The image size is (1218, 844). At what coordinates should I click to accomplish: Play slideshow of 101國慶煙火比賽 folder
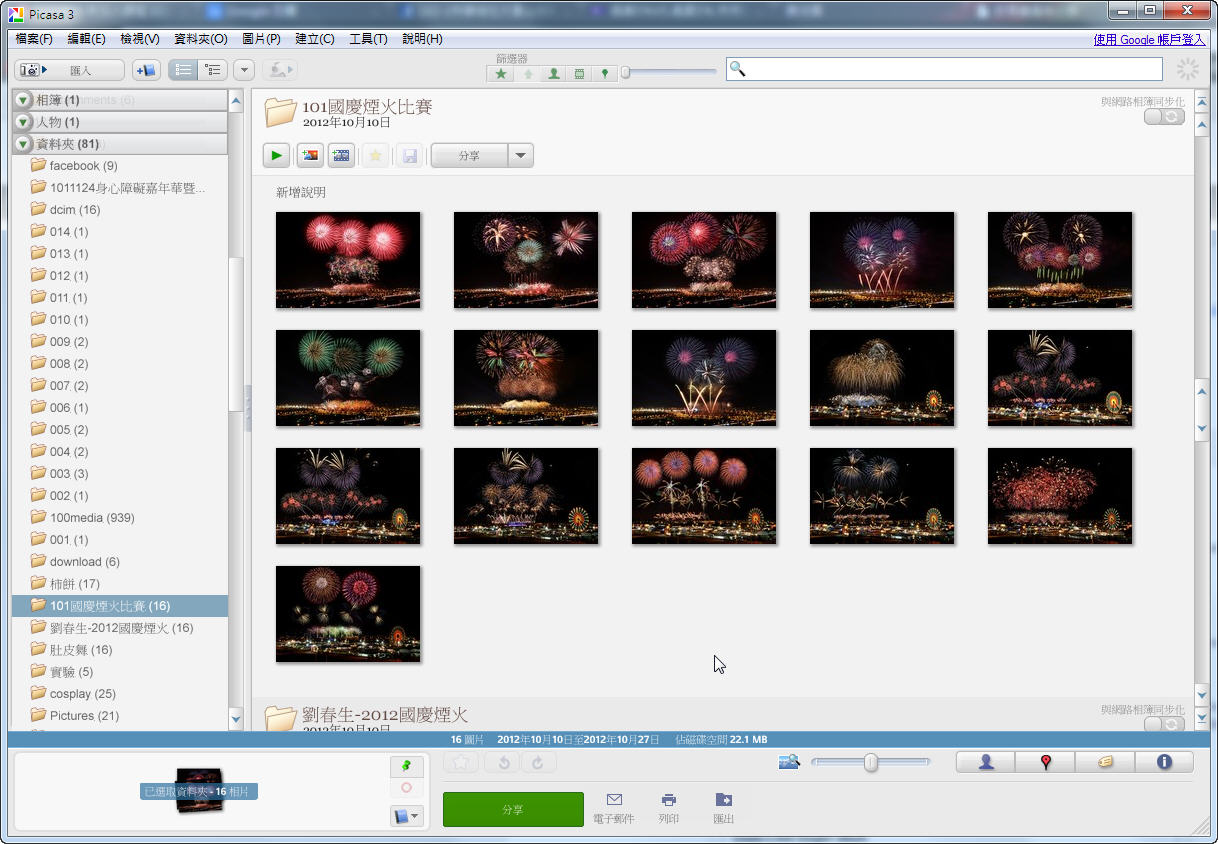(277, 155)
